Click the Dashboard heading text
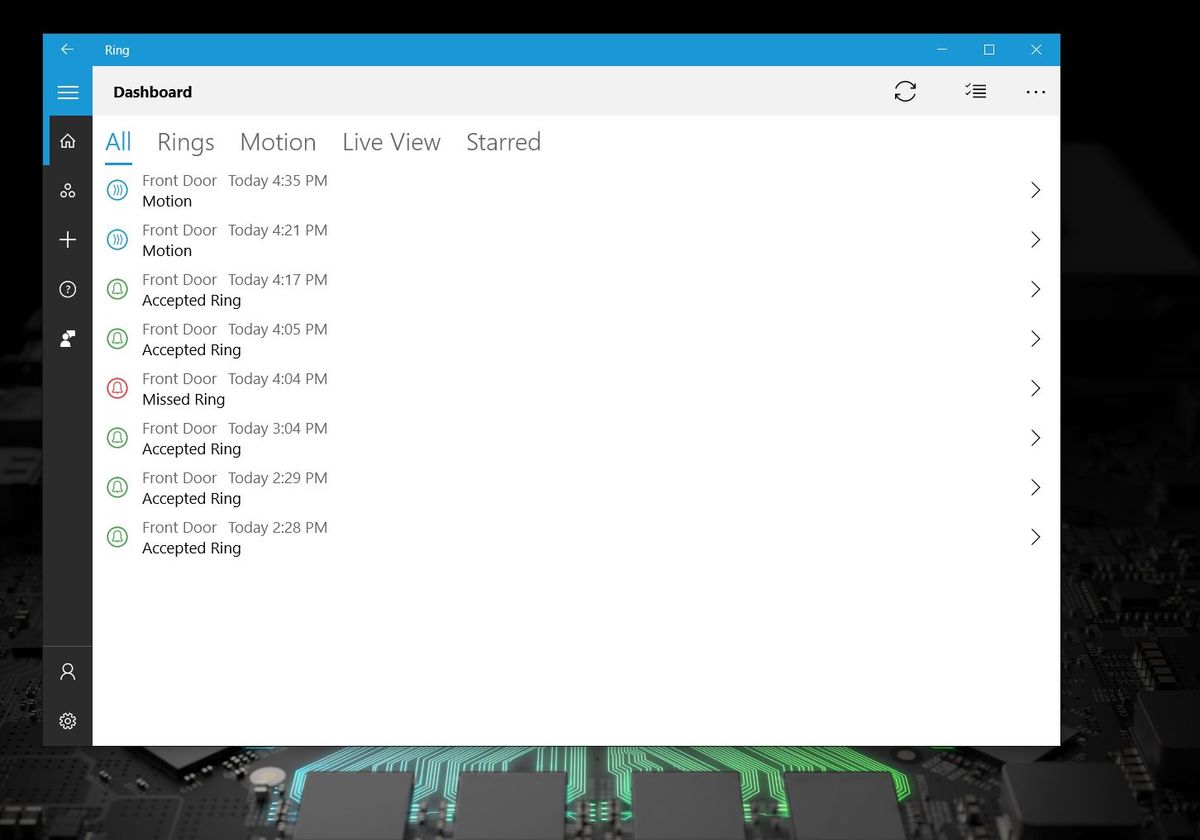This screenshot has height=840, width=1200. click(x=152, y=92)
